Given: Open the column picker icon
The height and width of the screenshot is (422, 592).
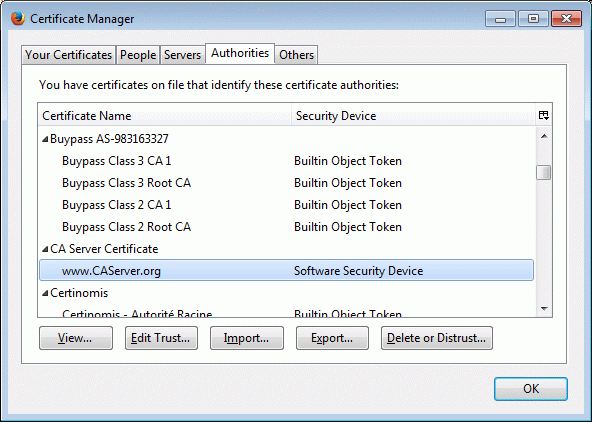Looking at the screenshot, I should (x=544, y=116).
